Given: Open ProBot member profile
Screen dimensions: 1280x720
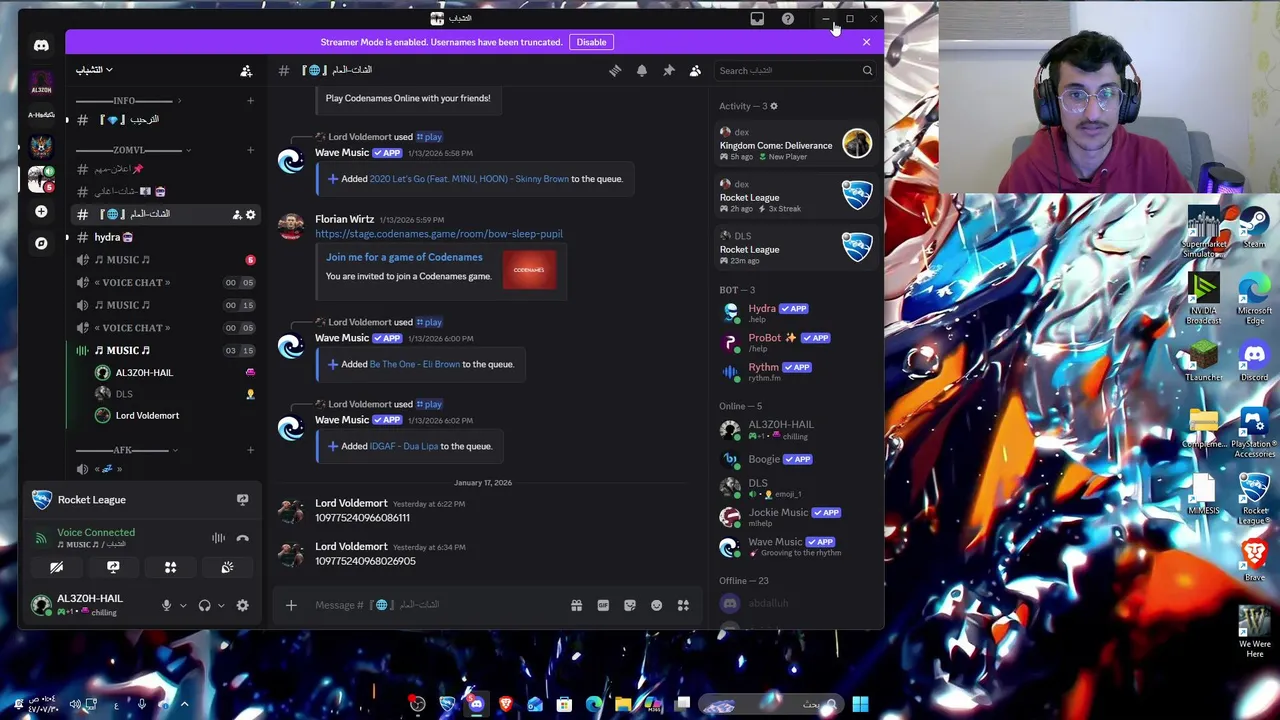Looking at the screenshot, I should tap(796, 341).
